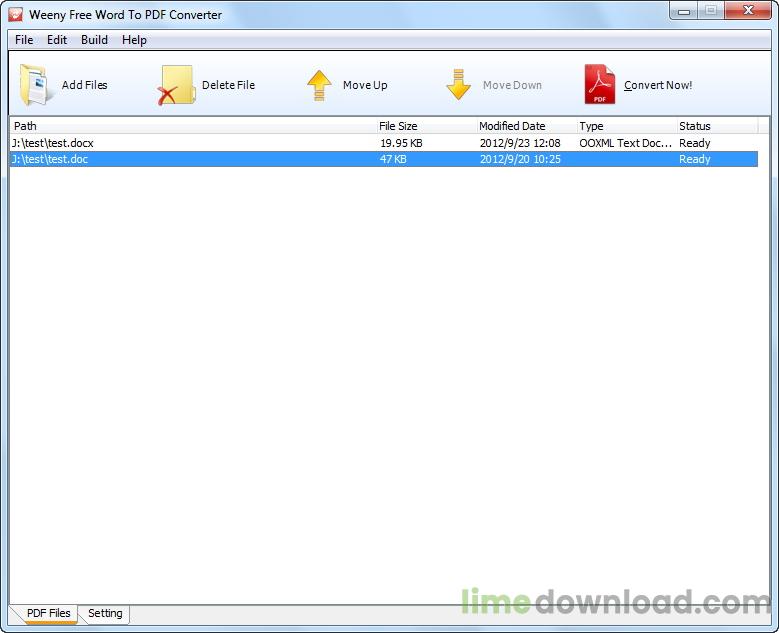Select the J:\test\test.docx row
The height and width of the screenshot is (633, 779).
click(x=384, y=143)
